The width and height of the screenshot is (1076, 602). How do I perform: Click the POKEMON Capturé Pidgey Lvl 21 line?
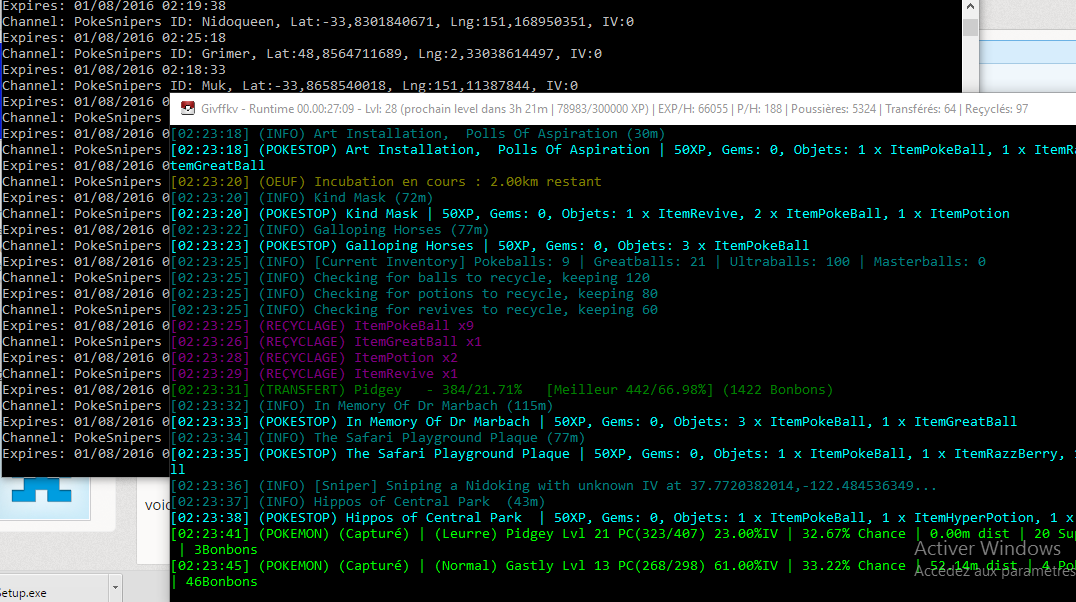coord(623,534)
